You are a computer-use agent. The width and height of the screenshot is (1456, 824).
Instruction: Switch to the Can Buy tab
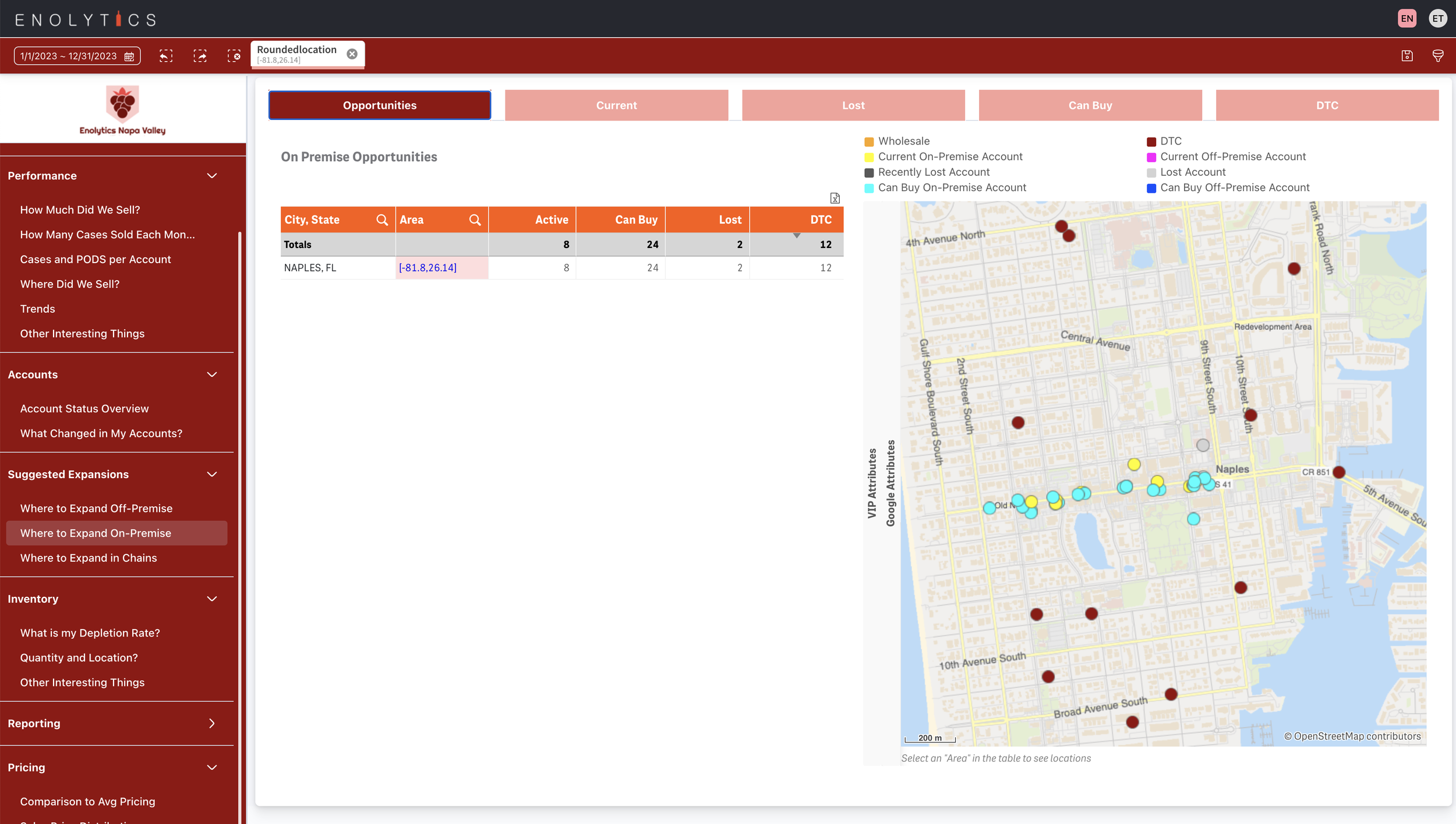pyautogui.click(x=1090, y=105)
